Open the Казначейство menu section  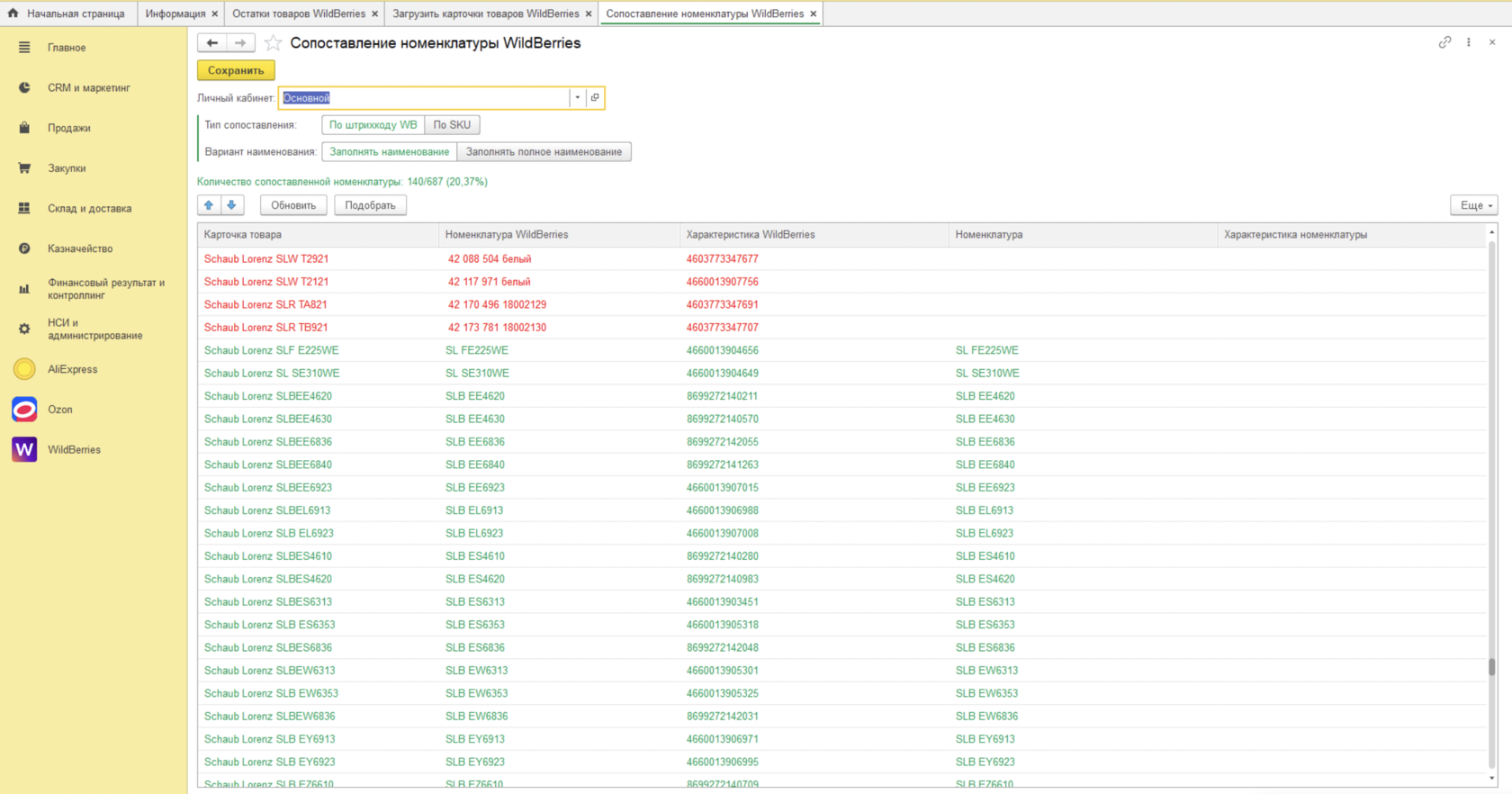coord(80,248)
